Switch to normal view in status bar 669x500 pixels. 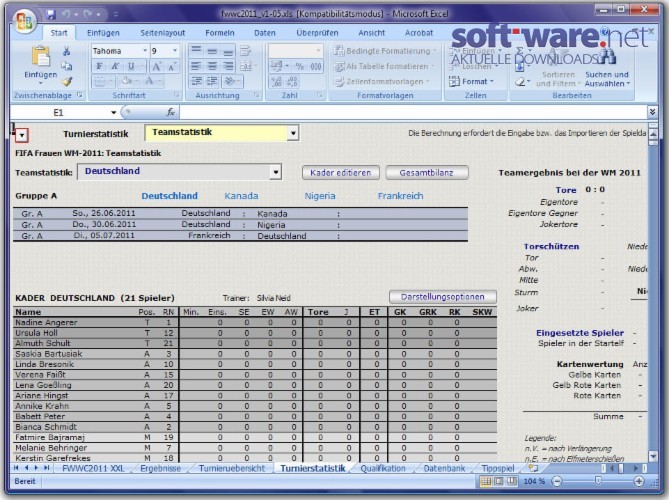(x=486, y=482)
